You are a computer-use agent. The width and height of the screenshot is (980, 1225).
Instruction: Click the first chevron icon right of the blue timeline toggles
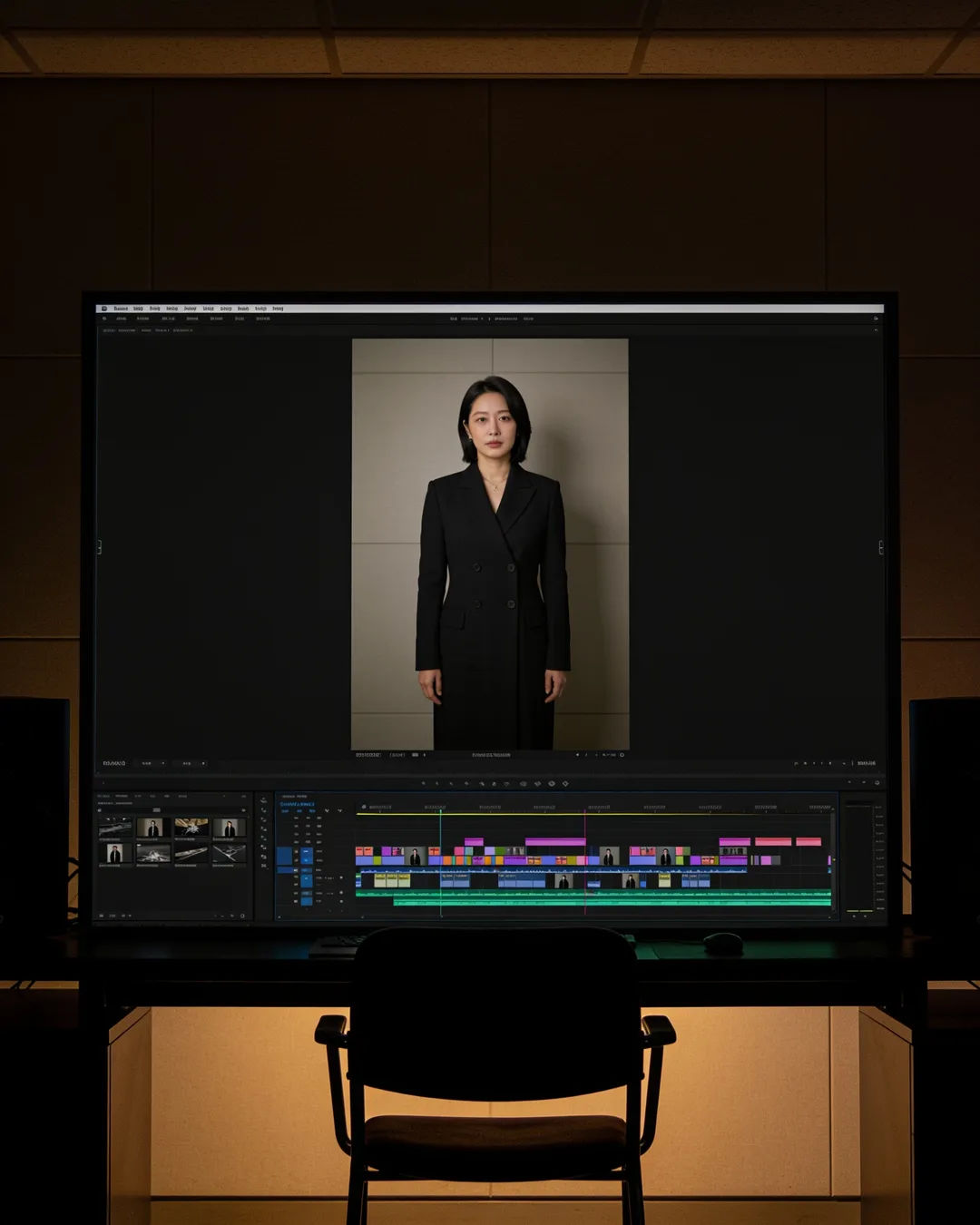click(327, 810)
